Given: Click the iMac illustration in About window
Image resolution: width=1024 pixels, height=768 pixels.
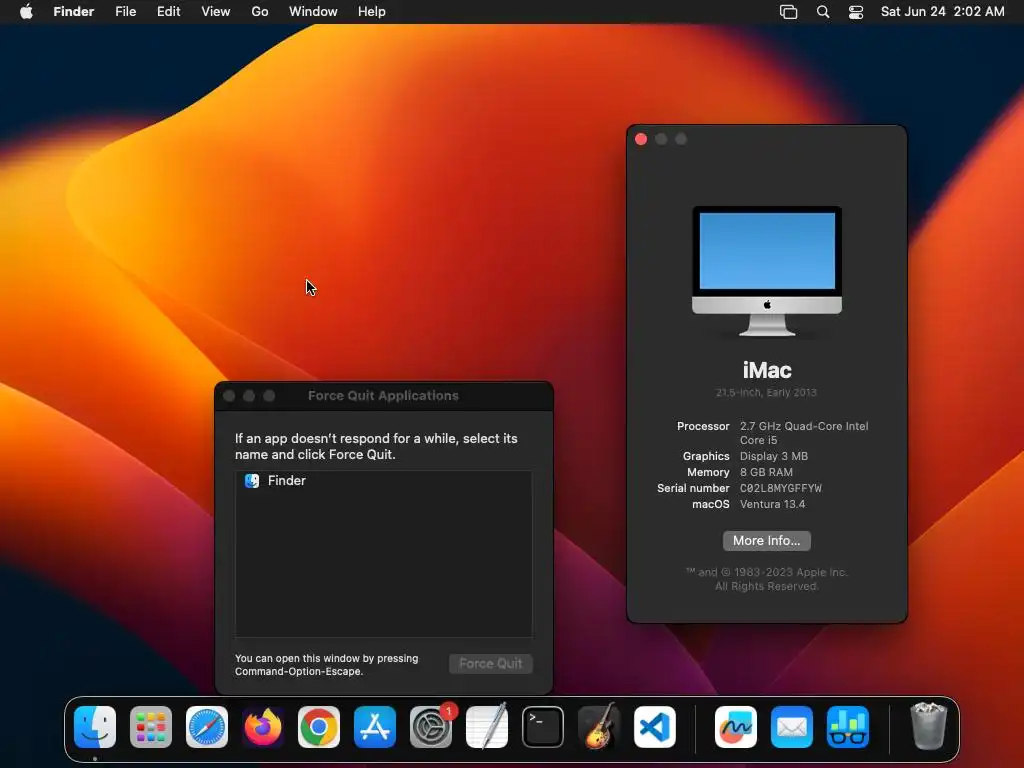Looking at the screenshot, I should [767, 271].
